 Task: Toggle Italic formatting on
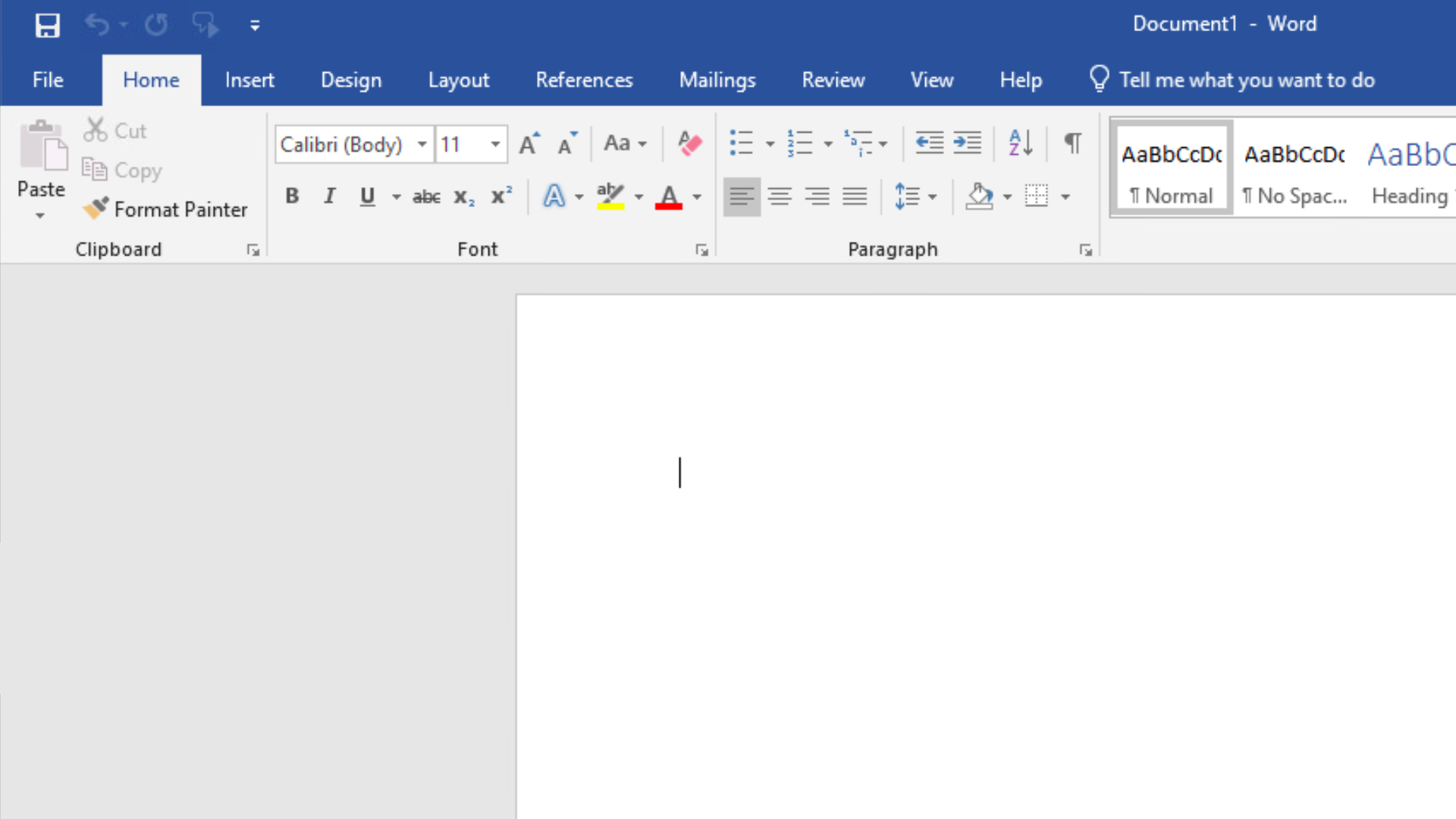tap(329, 196)
